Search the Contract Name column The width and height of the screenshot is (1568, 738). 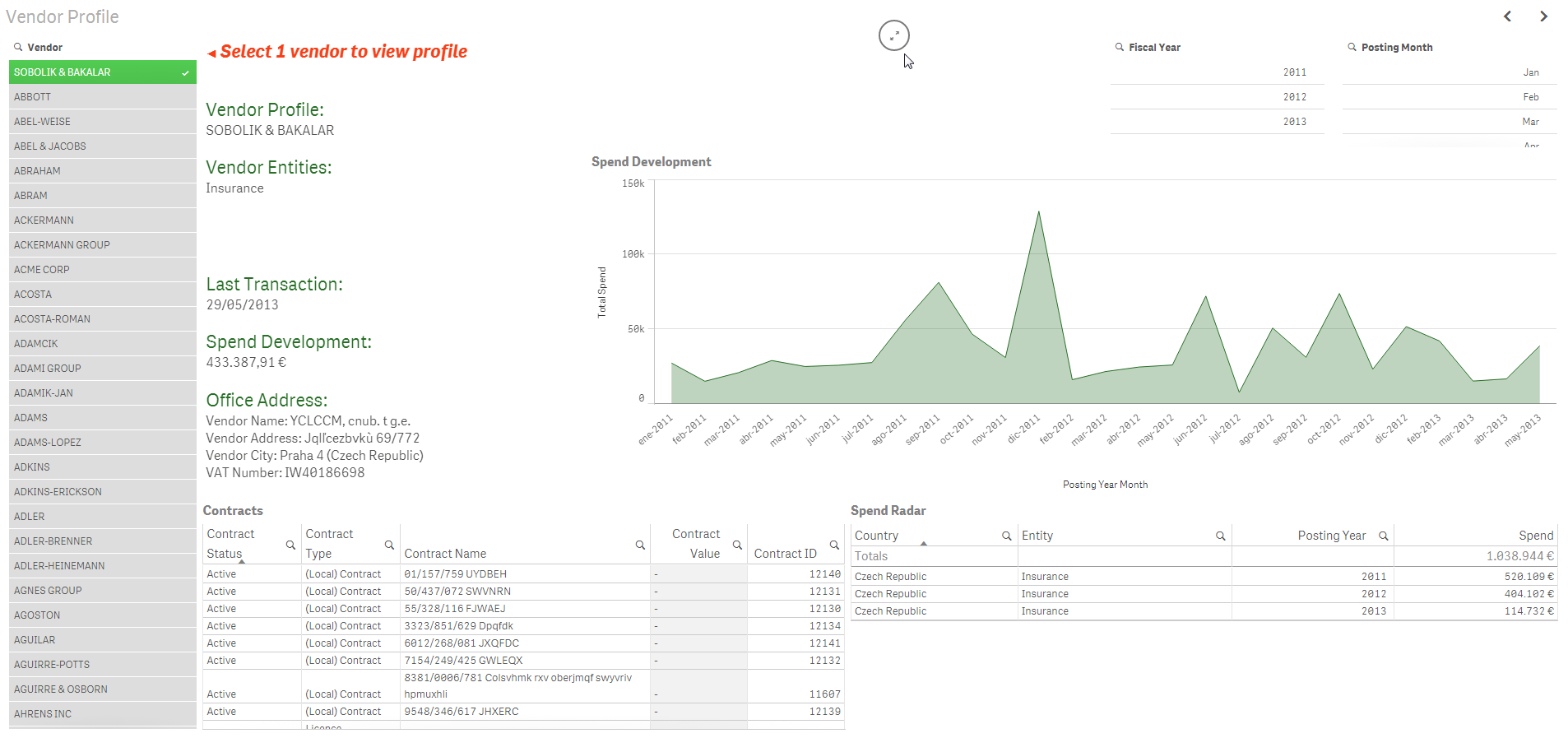coord(640,545)
